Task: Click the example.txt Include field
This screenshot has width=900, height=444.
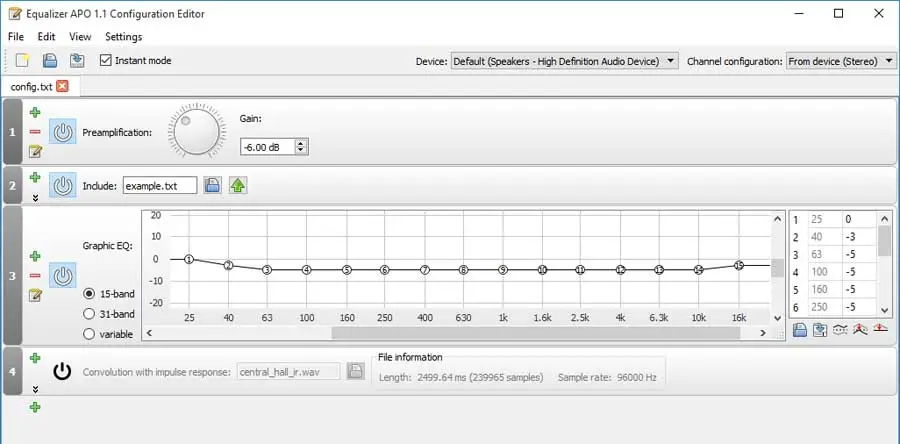Action: [x=160, y=185]
